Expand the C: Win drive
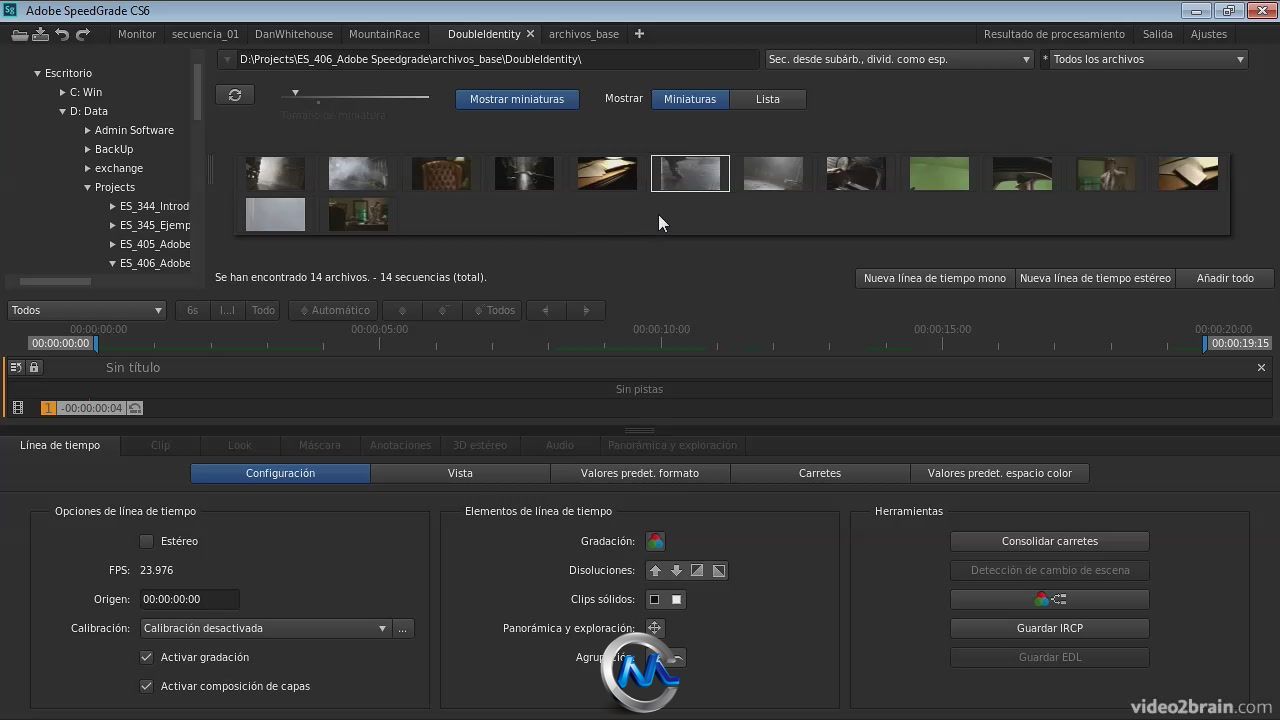The width and height of the screenshot is (1280, 720). coord(62,92)
